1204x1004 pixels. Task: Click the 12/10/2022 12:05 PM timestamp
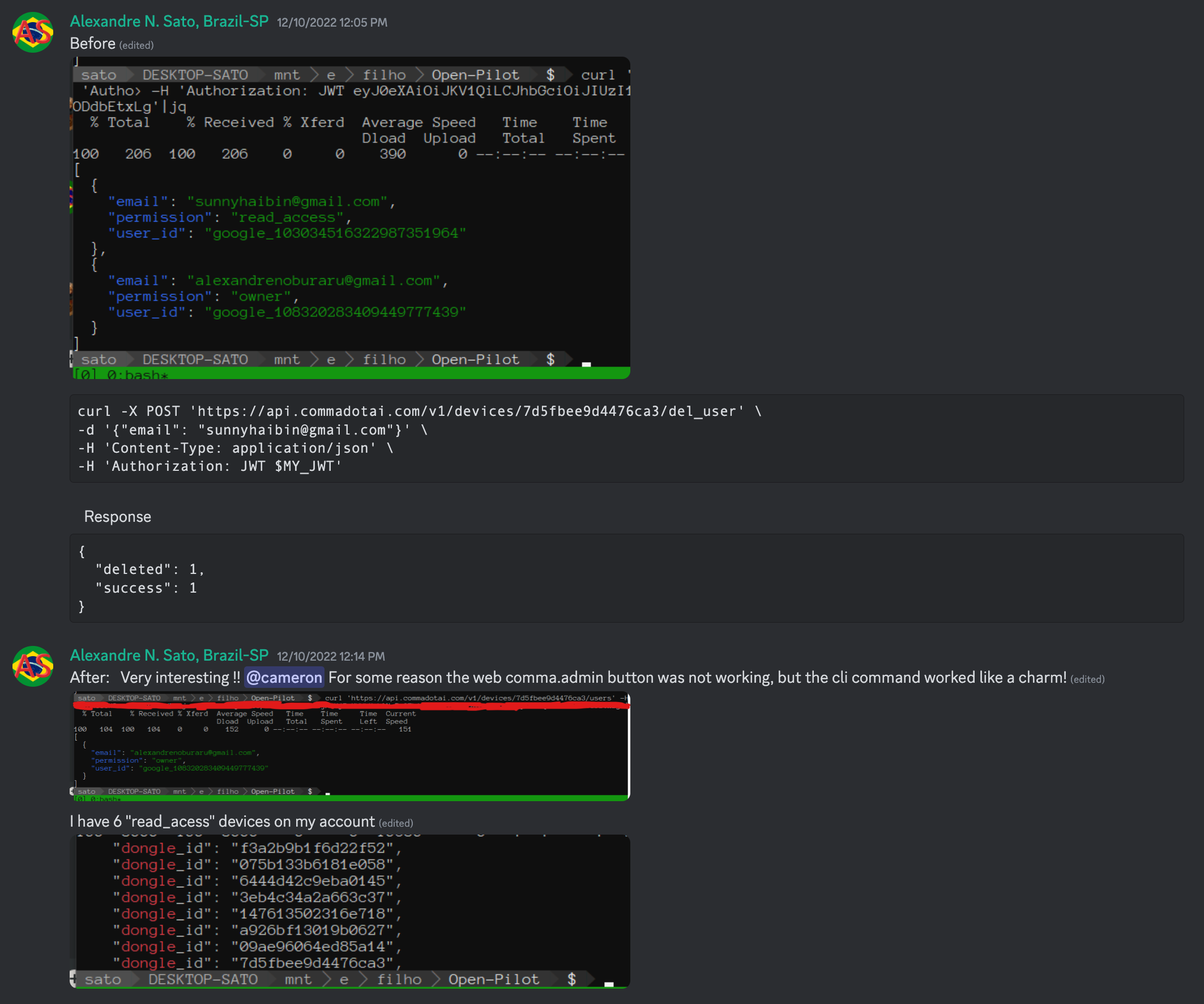332,22
